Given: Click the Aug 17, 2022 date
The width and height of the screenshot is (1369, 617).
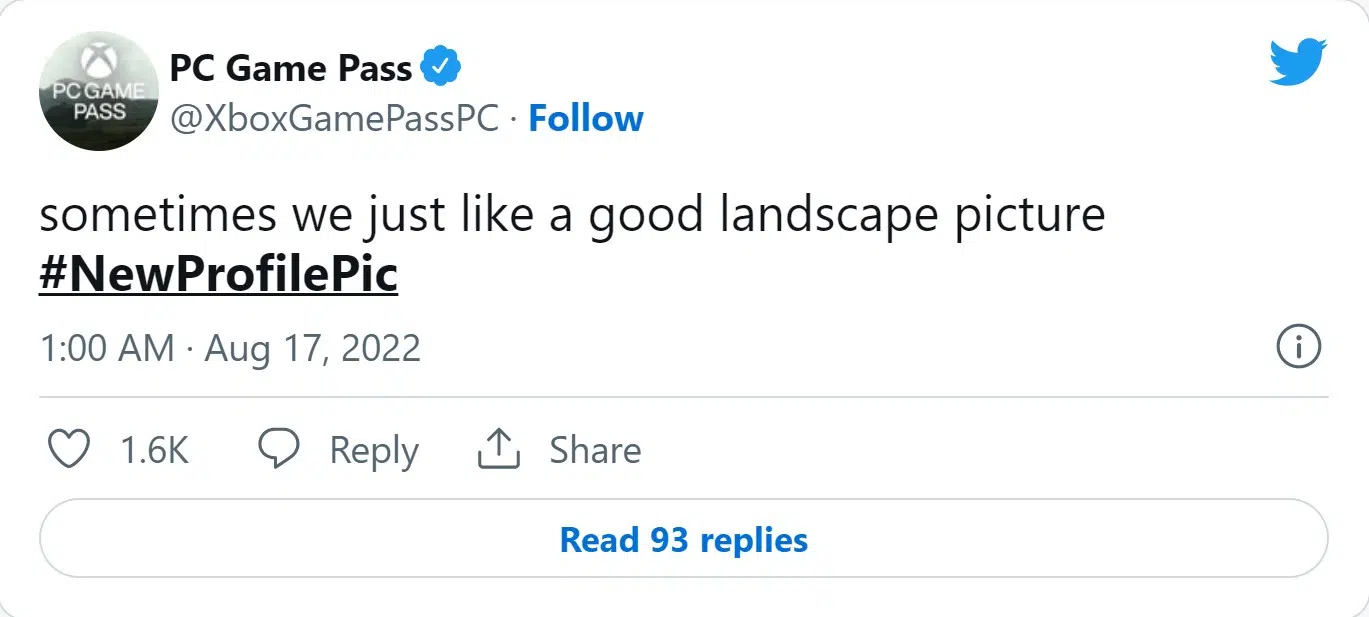Looking at the screenshot, I should (312, 349).
